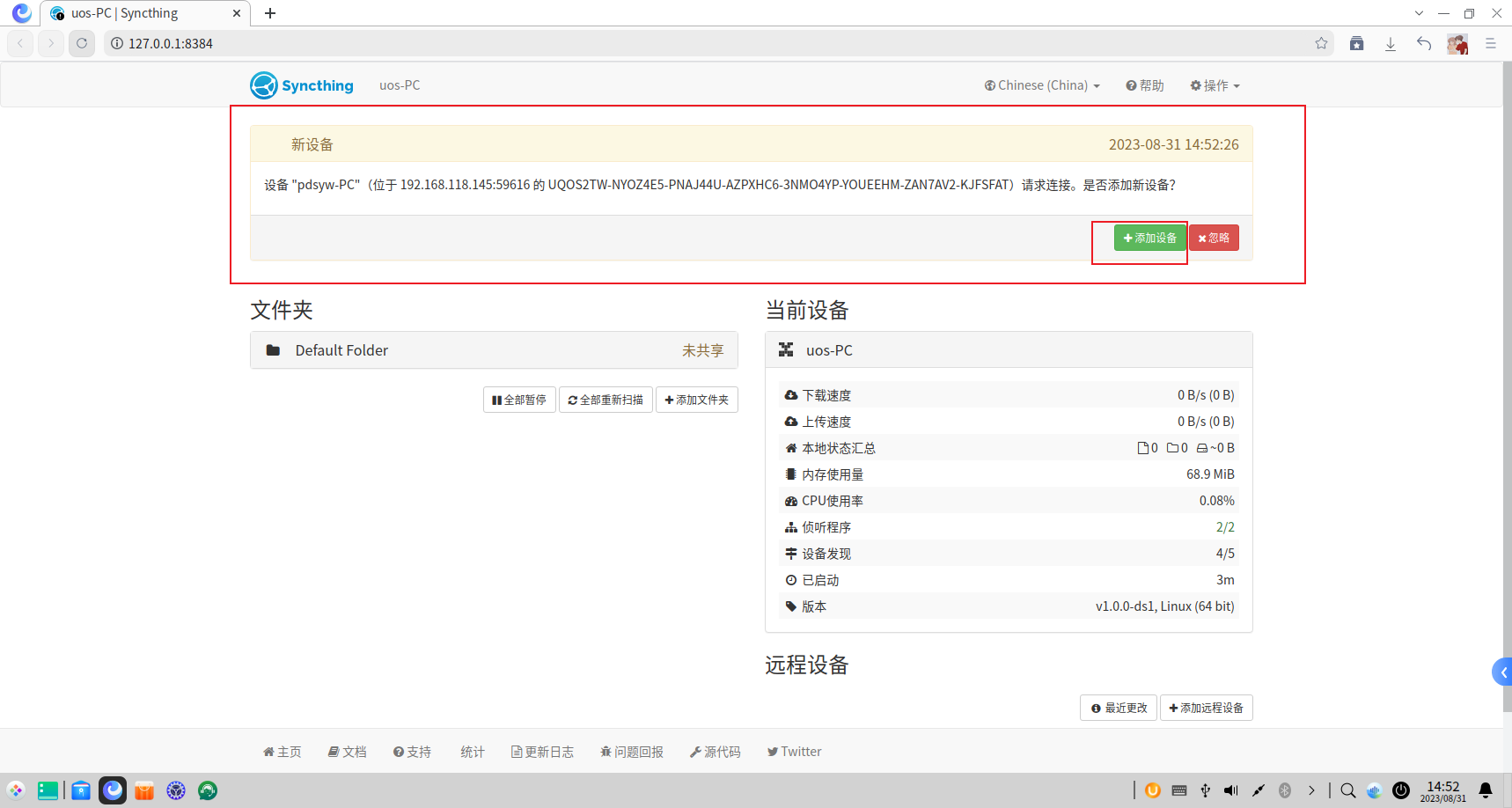
Task: Collapse the uos-PC device panel
Action: point(1009,350)
